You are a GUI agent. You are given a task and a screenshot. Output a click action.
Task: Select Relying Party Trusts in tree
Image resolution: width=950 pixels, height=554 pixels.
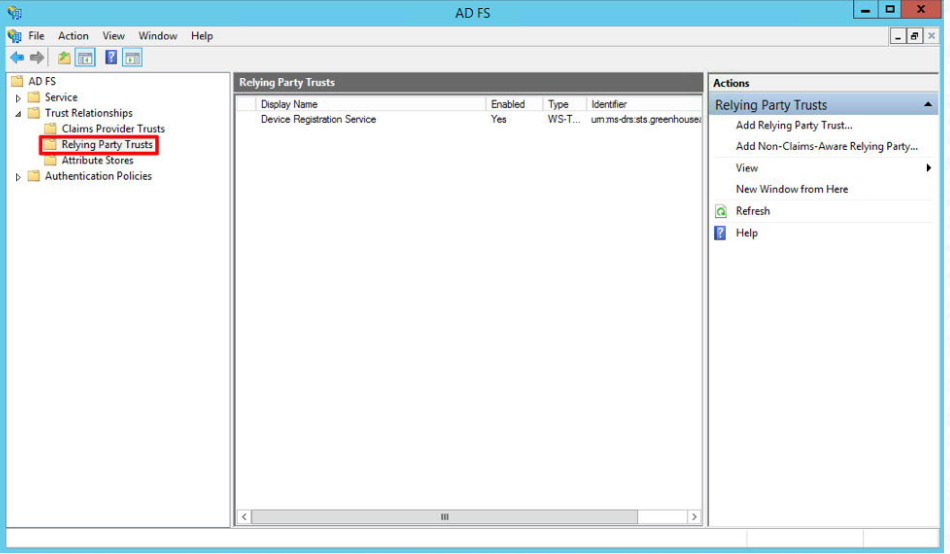point(107,144)
